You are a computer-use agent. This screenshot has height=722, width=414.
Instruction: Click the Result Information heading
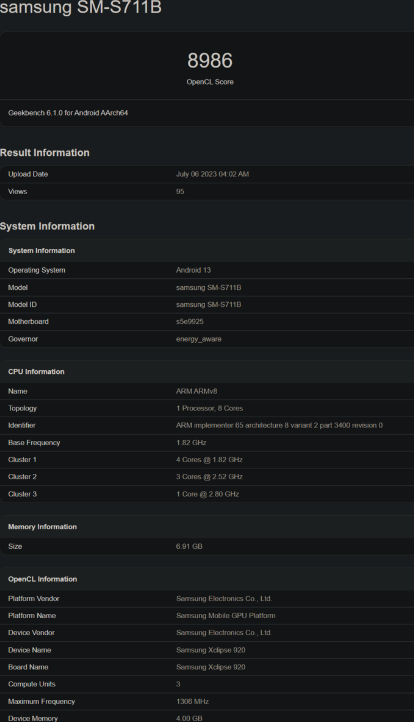click(45, 152)
